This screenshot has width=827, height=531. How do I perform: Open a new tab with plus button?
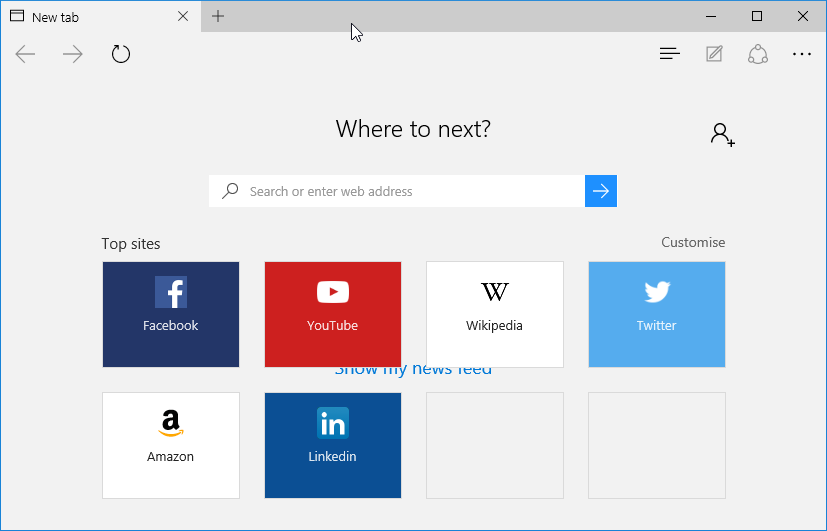coord(218,16)
